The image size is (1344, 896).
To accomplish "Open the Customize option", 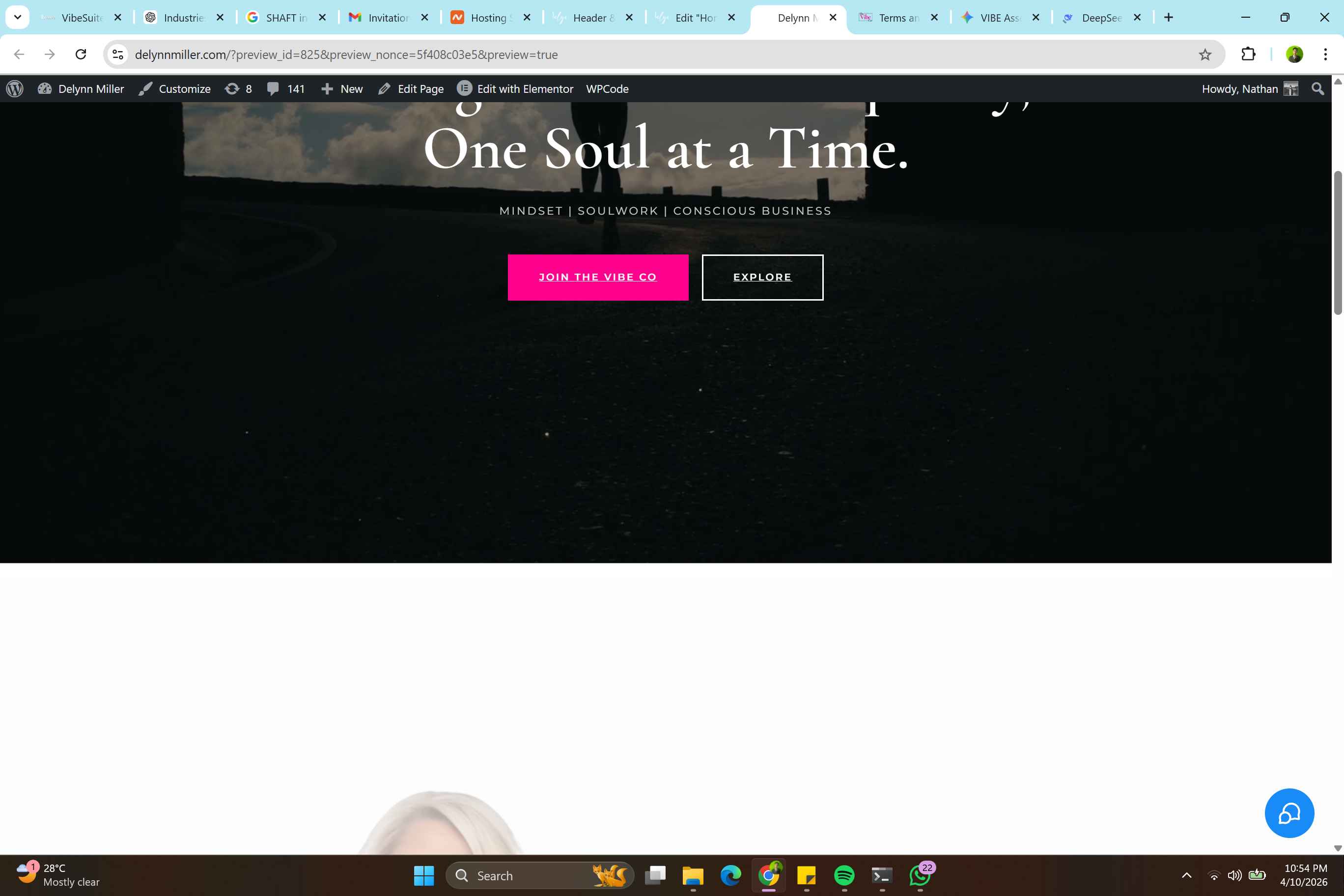I will click(175, 88).
